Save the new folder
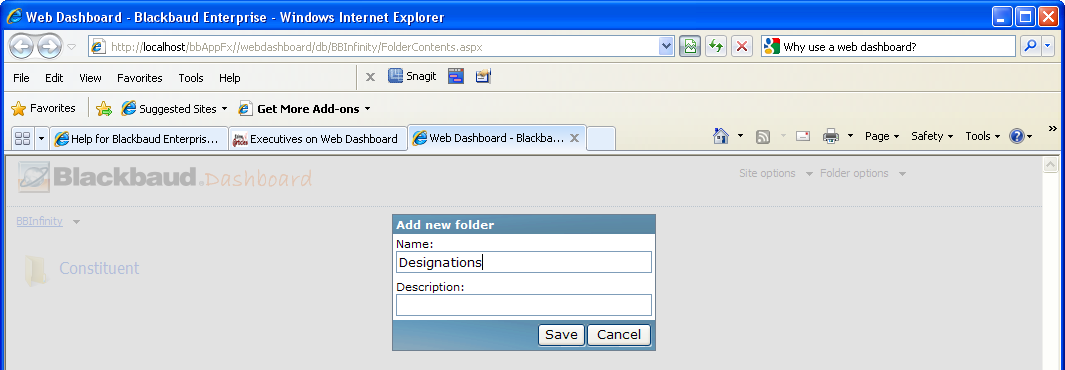 pos(561,335)
